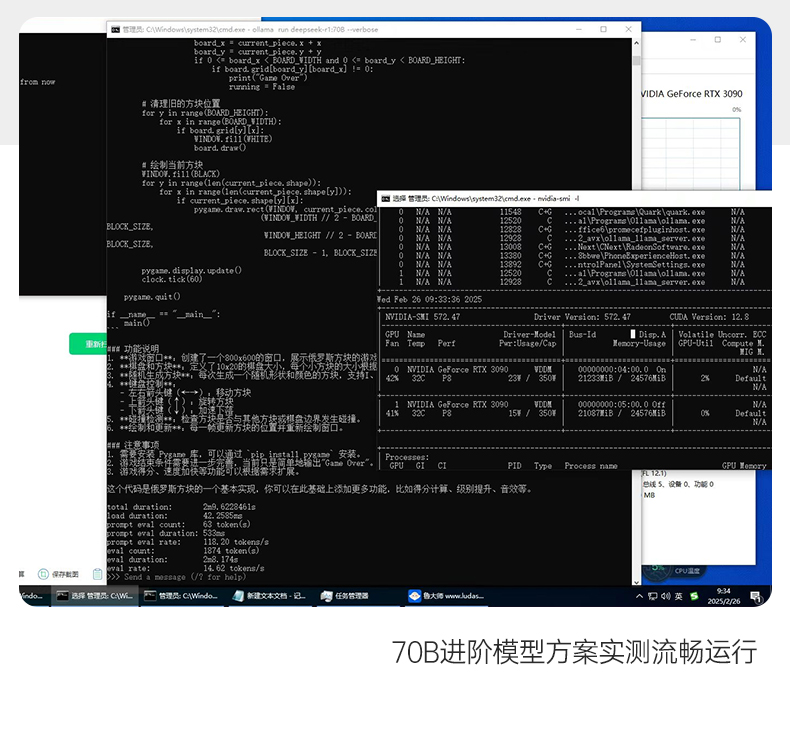
Task: Switch to 新建文本文档 Notepad taskbar item
Action: [x=269, y=595]
